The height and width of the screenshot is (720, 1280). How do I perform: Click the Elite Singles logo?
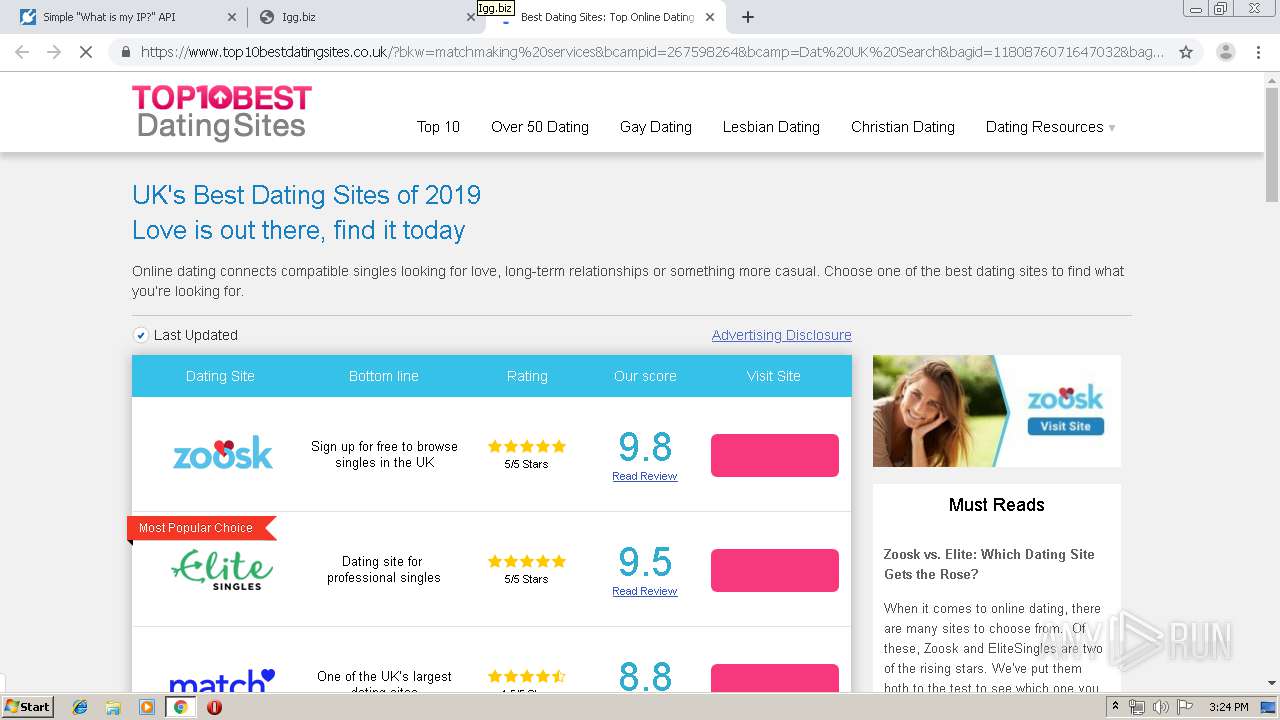click(x=222, y=569)
